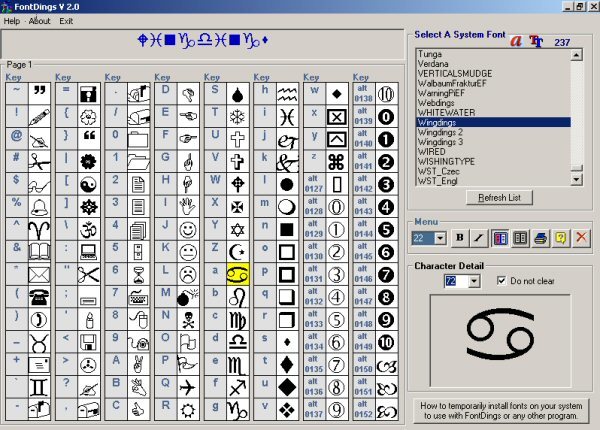This screenshot has width=600, height=430.
Task: Click the telephone symbol for key (
Action: (39, 297)
